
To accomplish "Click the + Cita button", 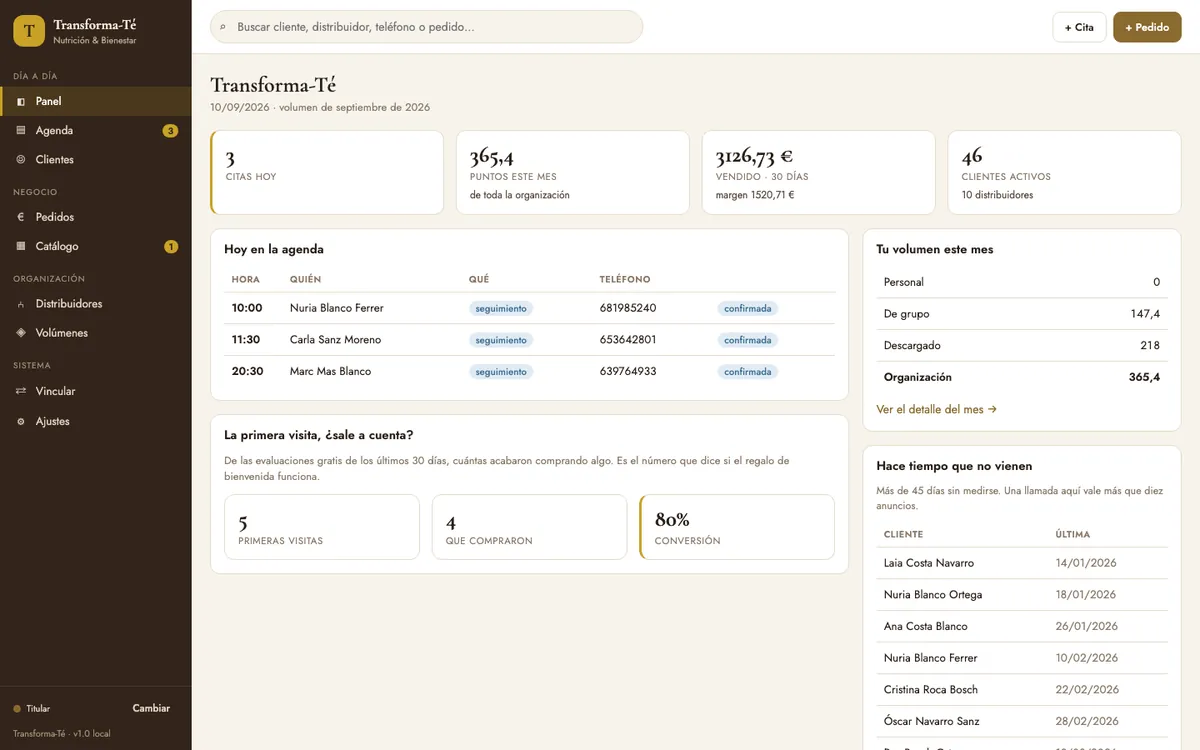I will 1079,27.
